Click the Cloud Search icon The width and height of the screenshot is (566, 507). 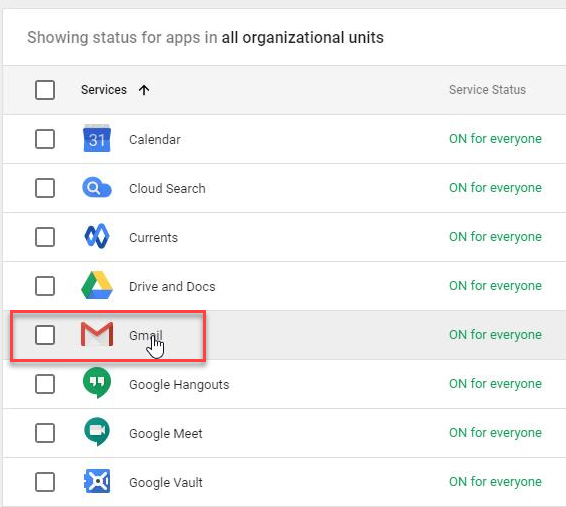(x=97, y=188)
